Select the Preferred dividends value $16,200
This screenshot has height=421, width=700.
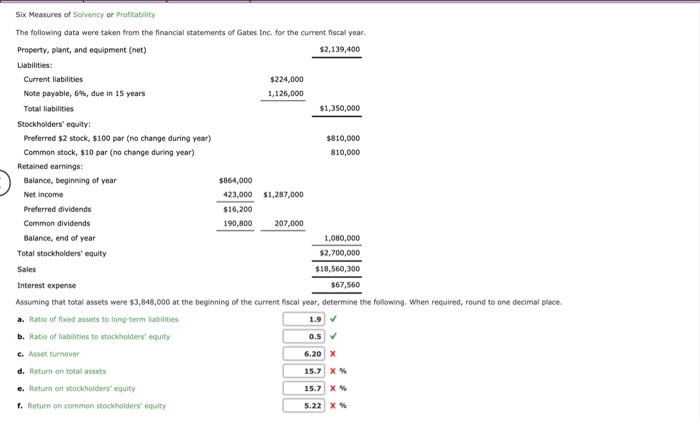pyautogui.click(x=238, y=209)
